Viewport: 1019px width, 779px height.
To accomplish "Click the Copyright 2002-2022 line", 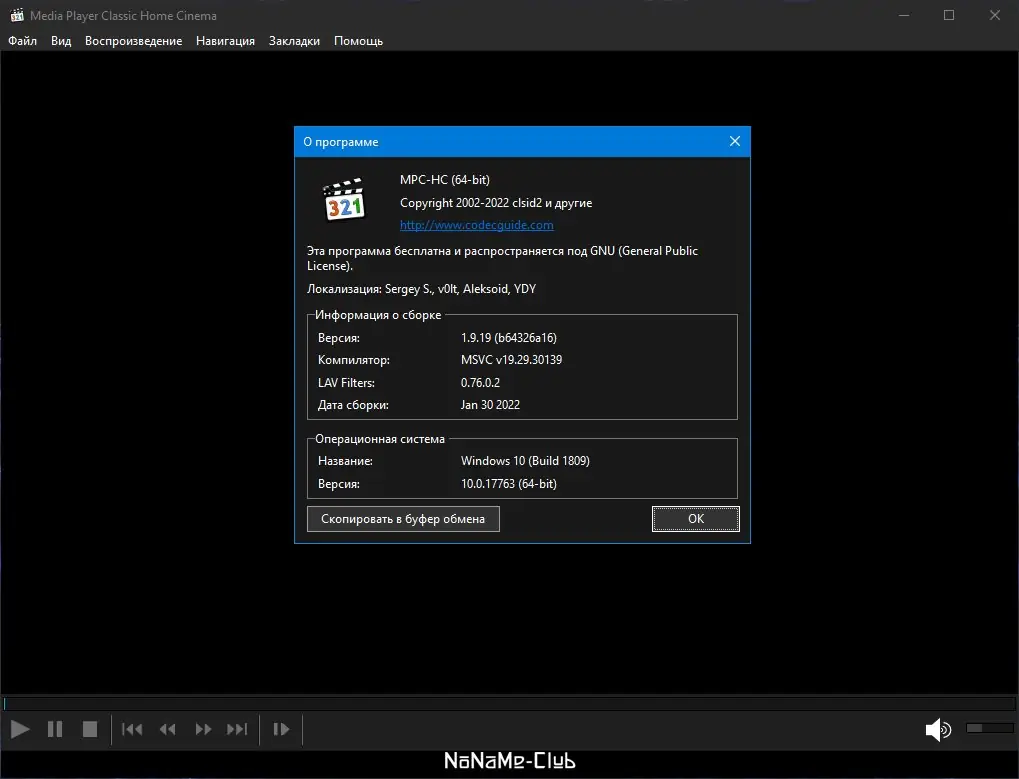I will click(496, 203).
